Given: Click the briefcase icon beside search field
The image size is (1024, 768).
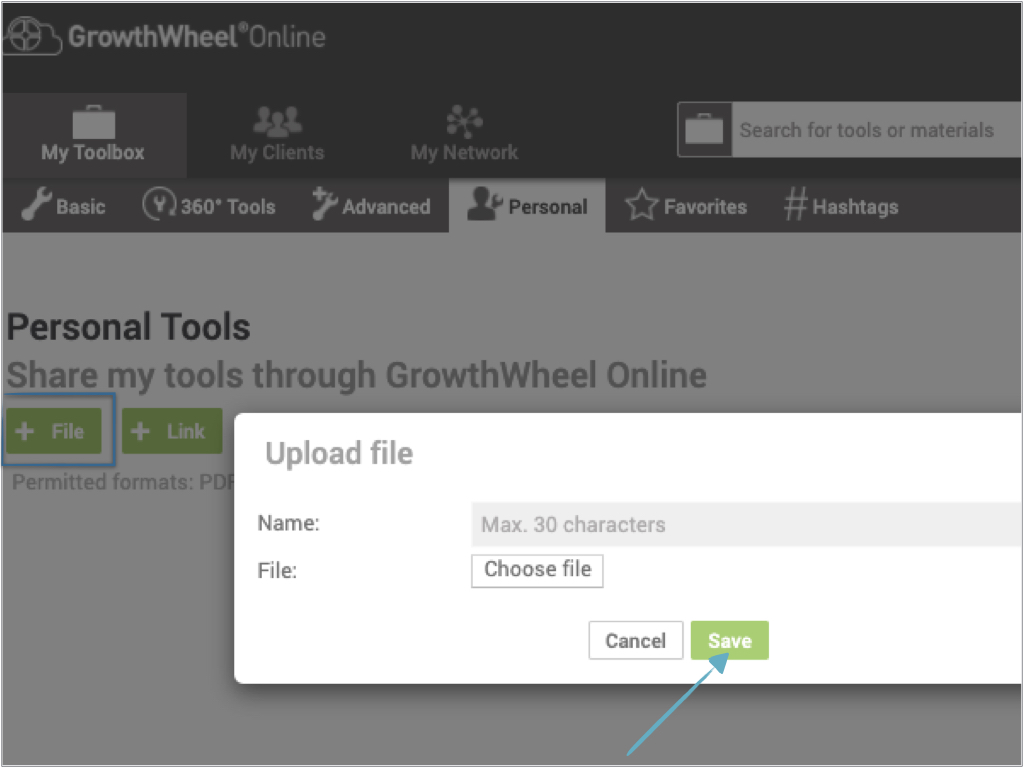Looking at the screenshot, I should click(x=704, y=129).
